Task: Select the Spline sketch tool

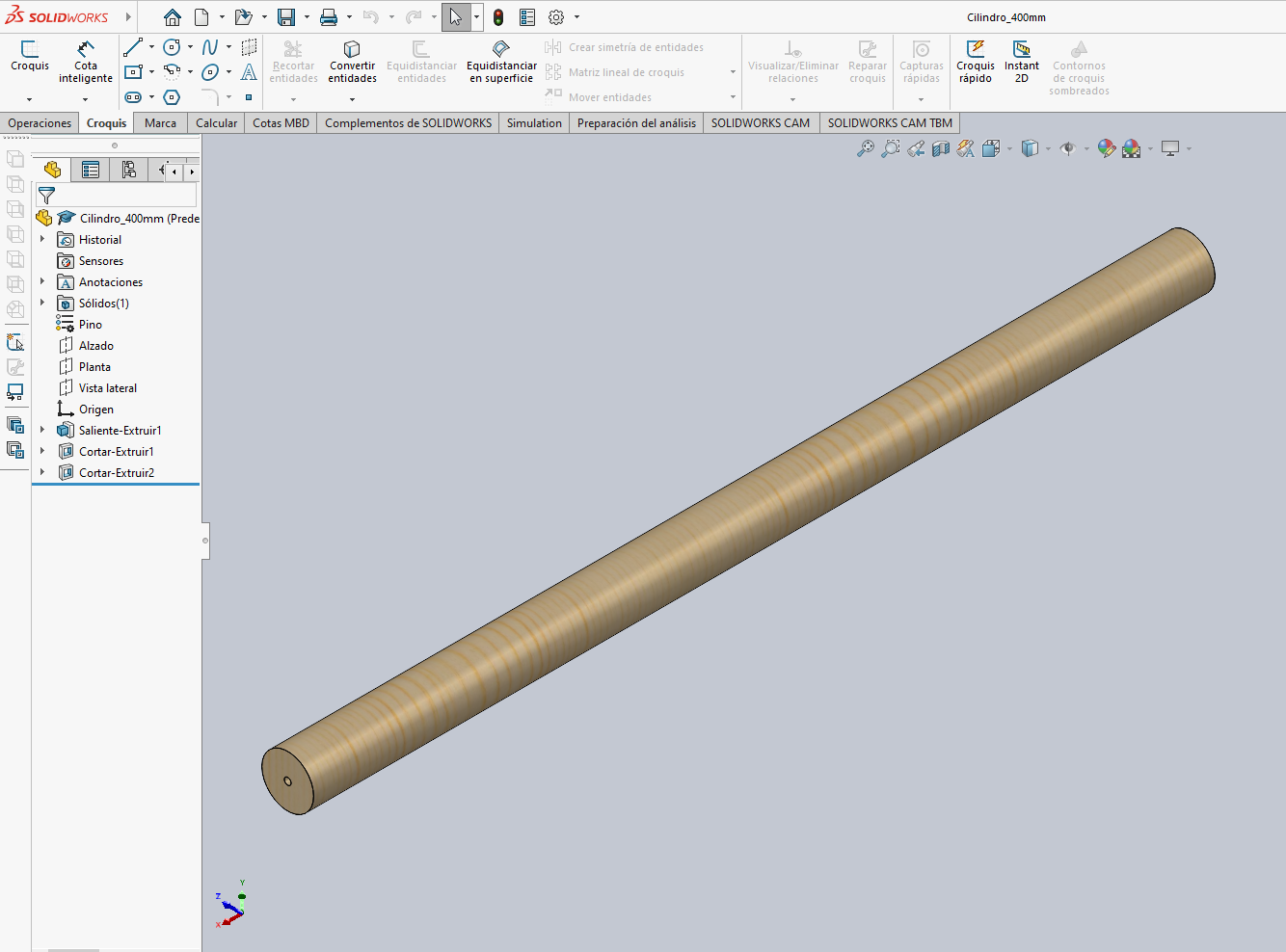Action: (210, 46)
